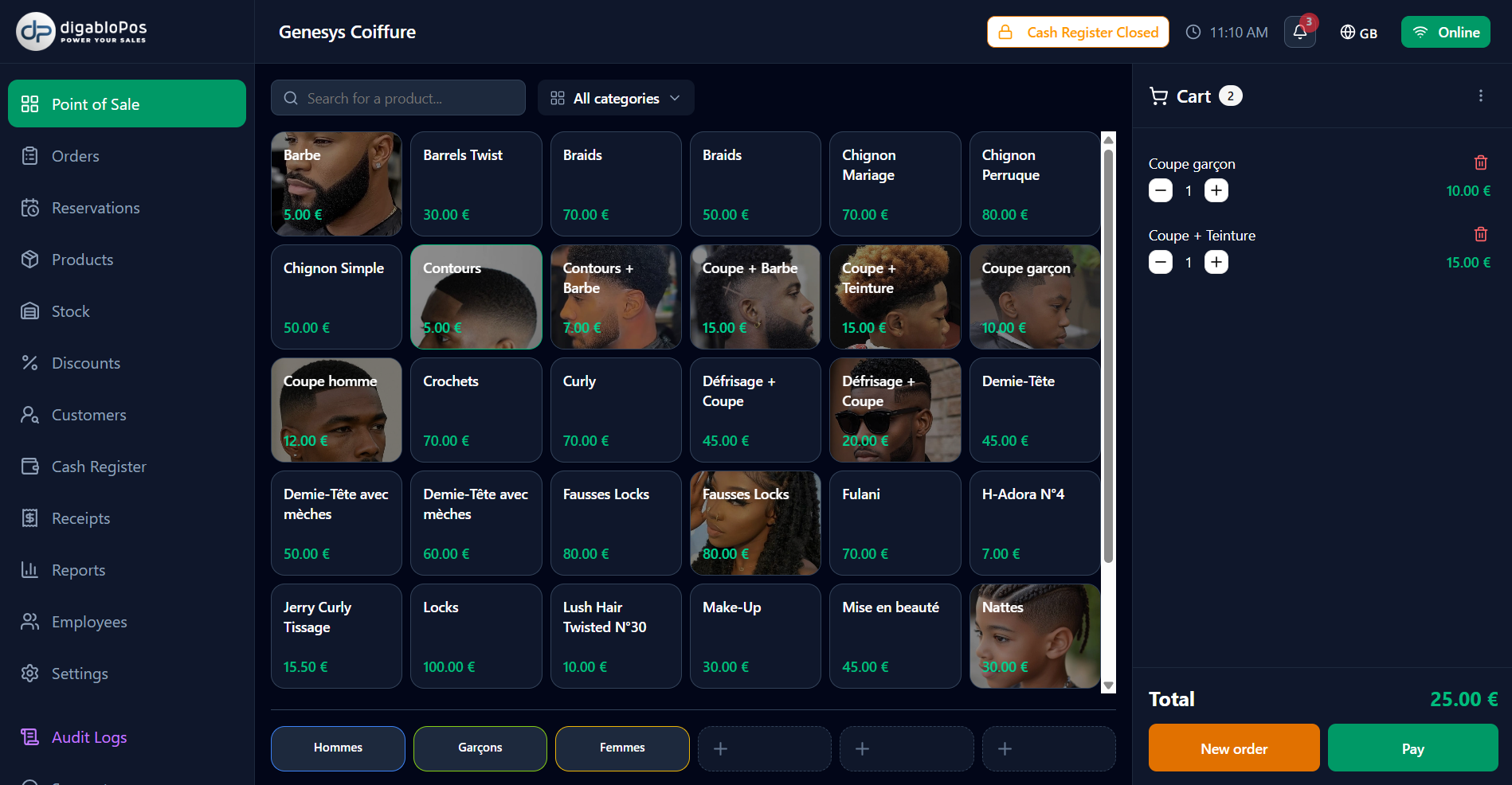Open the Orders section
This screenshot has width=1512, height=785.
76,156
